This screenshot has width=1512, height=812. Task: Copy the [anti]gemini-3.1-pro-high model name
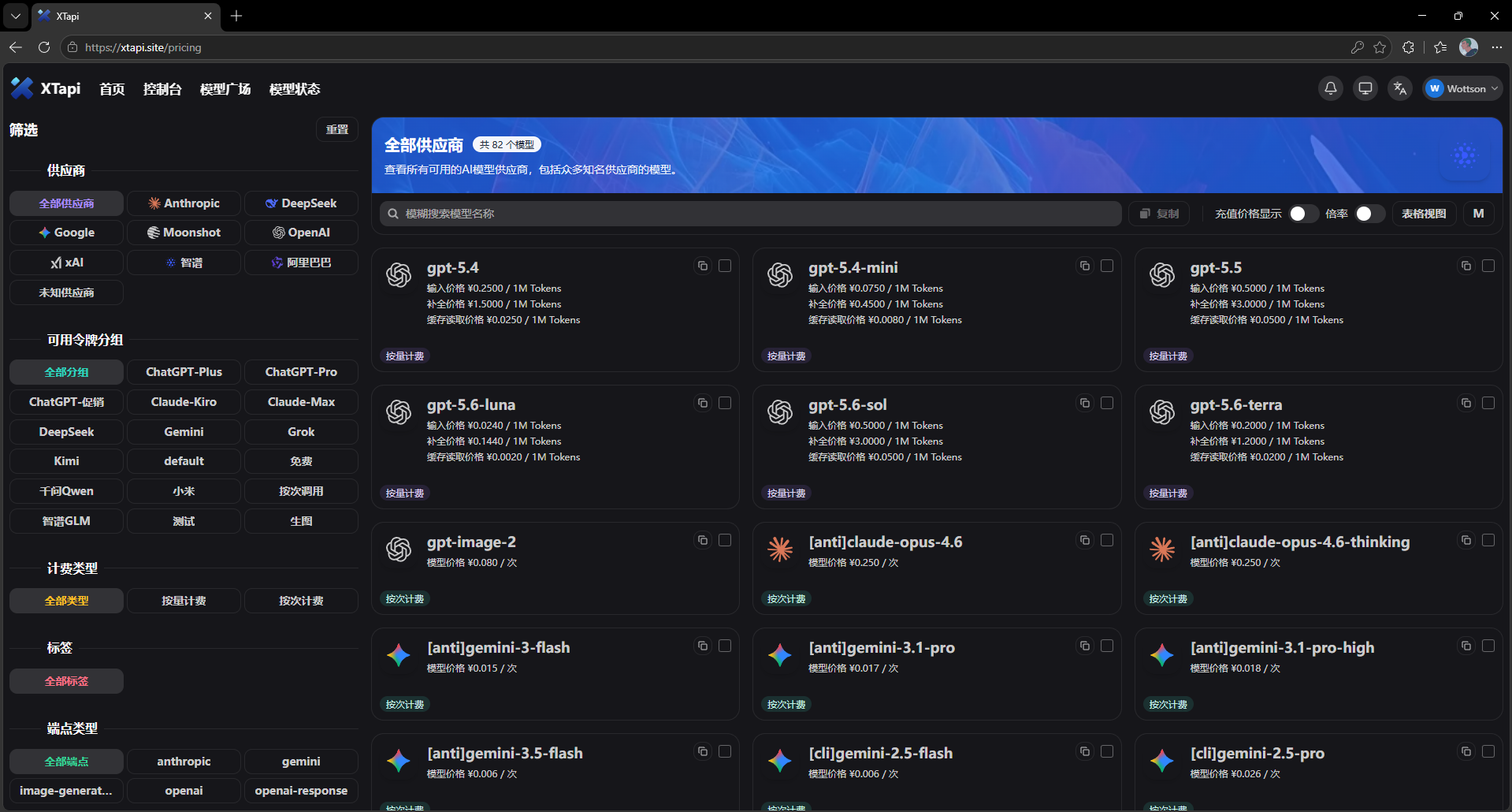point(1466,646)
